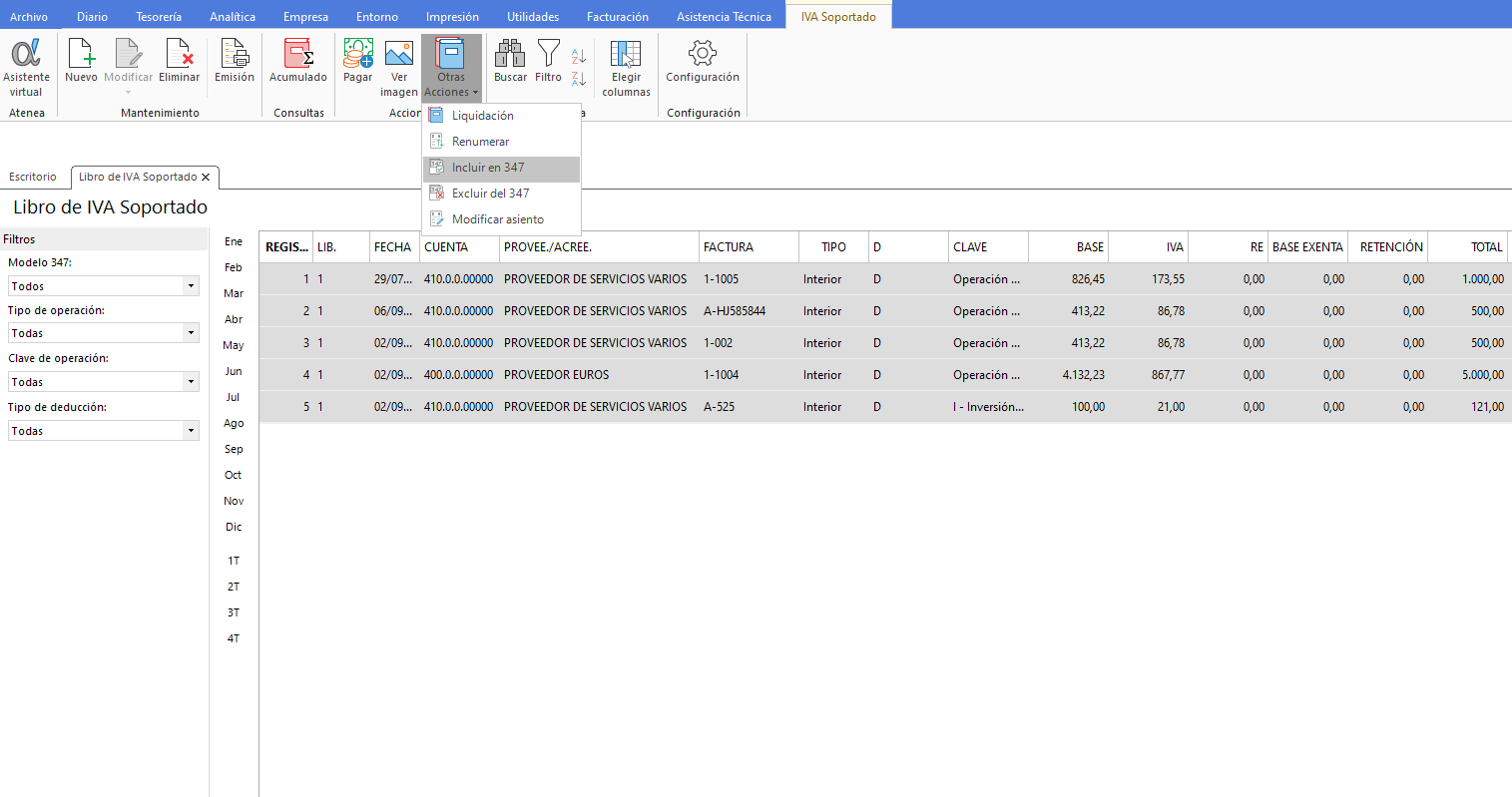Switch to the Escritorio document tab
The height and width of the screenshot is (797, 1512).
[33, 177]
